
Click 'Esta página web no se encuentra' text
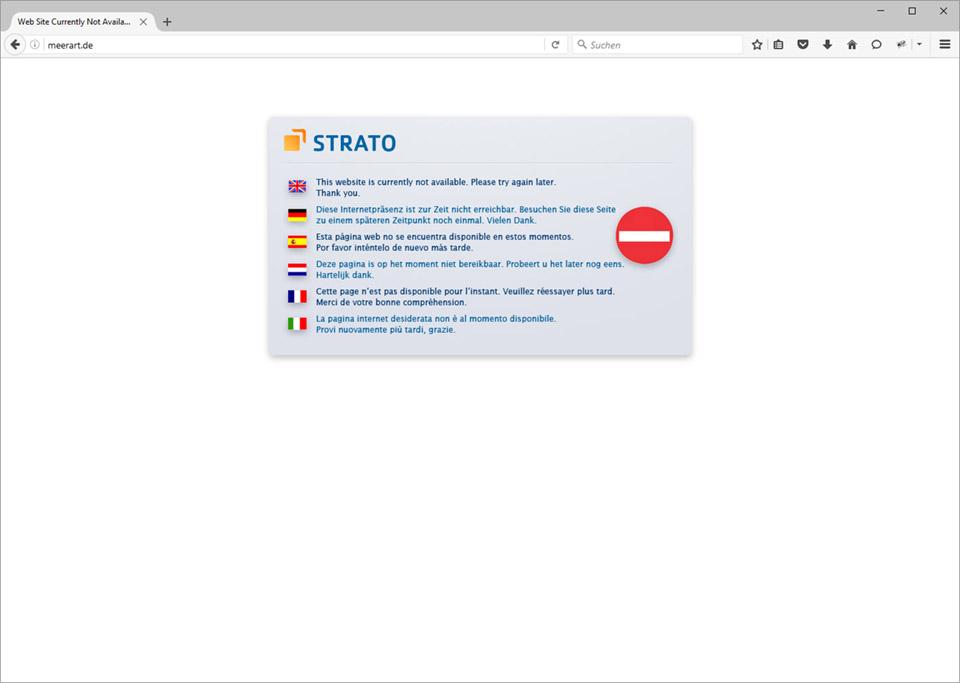coord(381,237)
